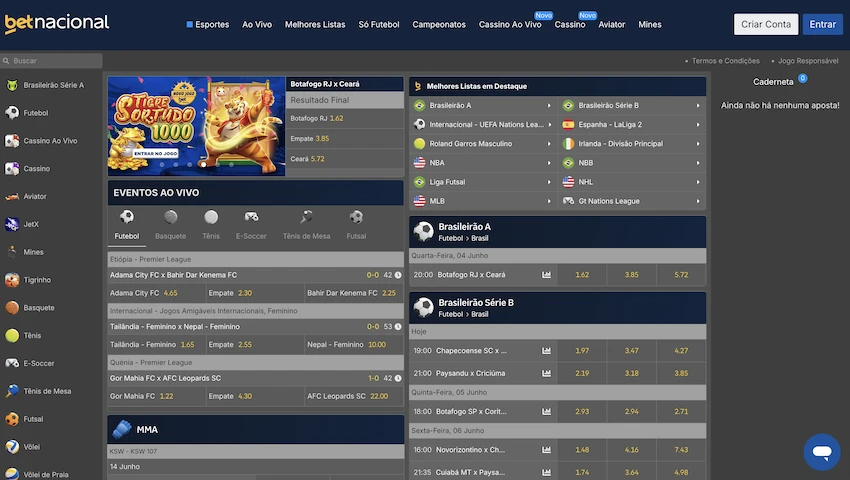
Task: Switch live events to Basquete tab
Action: point(170,225)
